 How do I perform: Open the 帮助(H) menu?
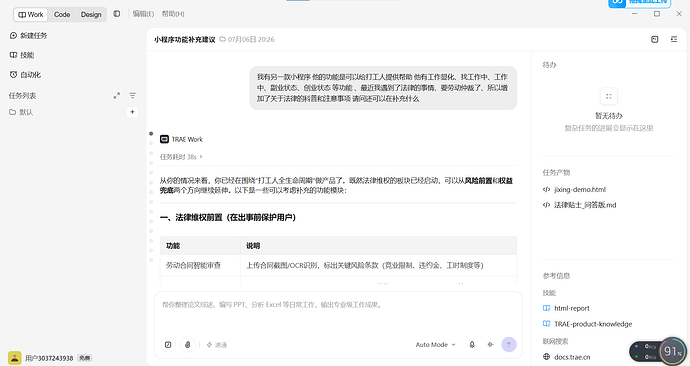173,14
